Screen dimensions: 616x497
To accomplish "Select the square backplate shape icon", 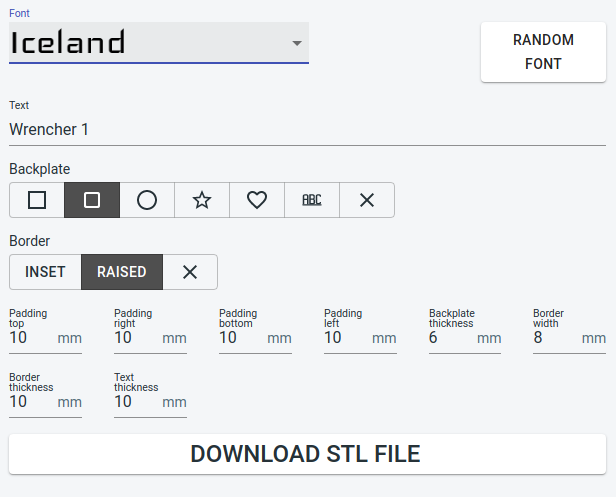I will [x=37, y=200].
